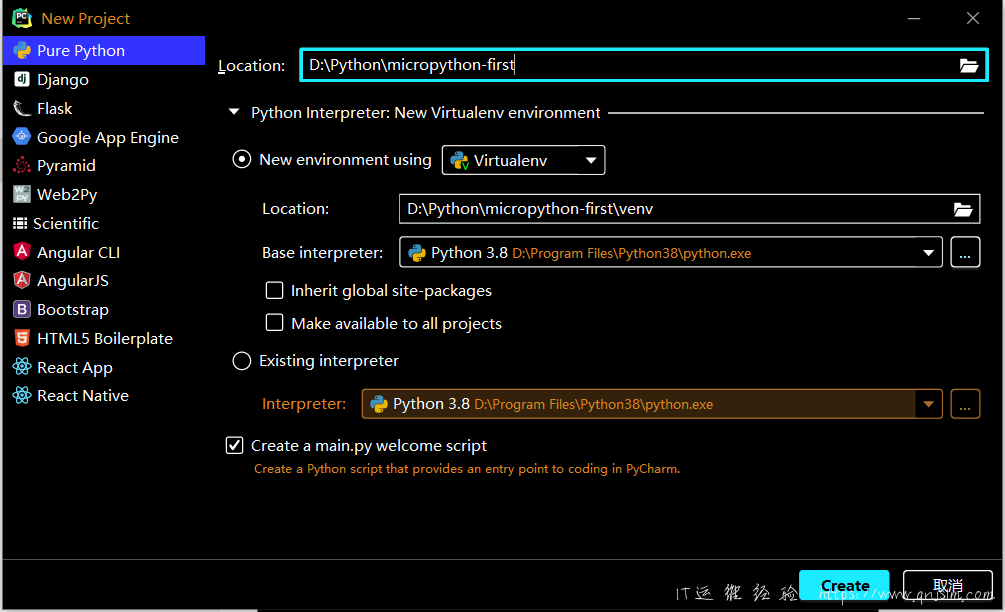Choose Web2Py project type
The width and height of the screenshot is (1005, 612).
(104, 194)
